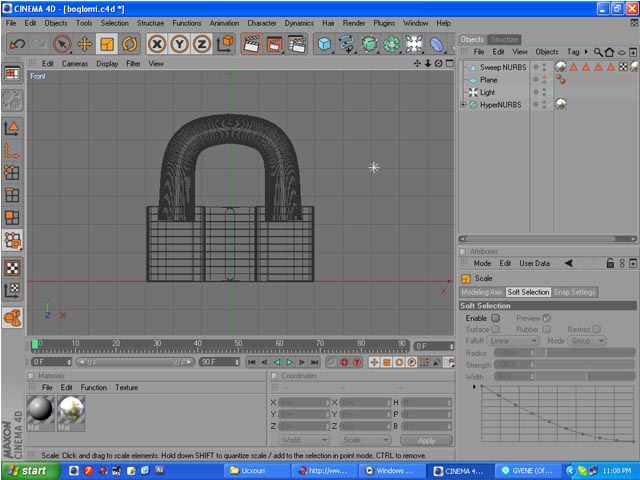Render to Picture Viewer icon
This screenshot has width=640, height=480.
pyautogui.click(x=274, y=44)
